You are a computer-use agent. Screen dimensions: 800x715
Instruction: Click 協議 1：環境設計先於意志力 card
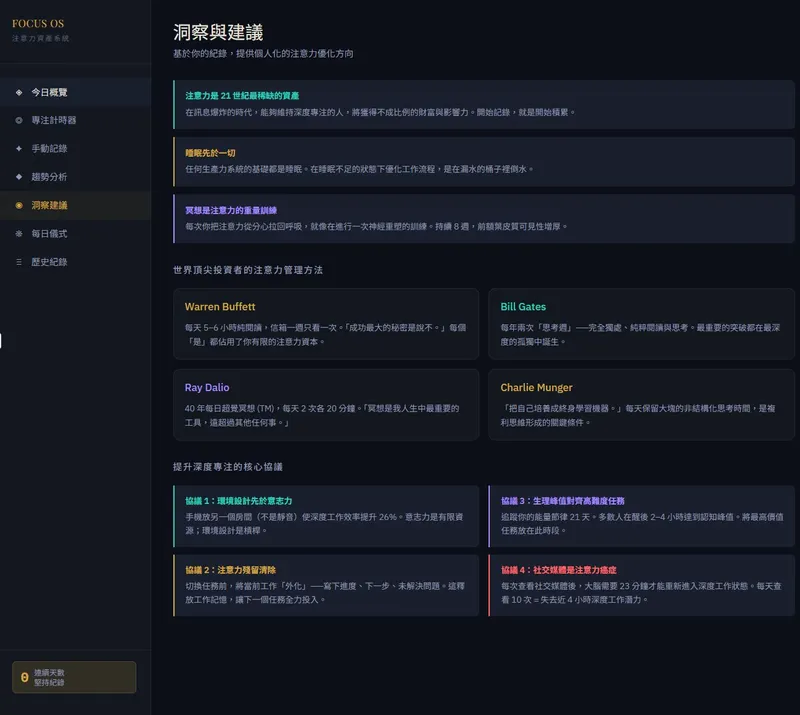pyautogui.click(x=326, y=516)
